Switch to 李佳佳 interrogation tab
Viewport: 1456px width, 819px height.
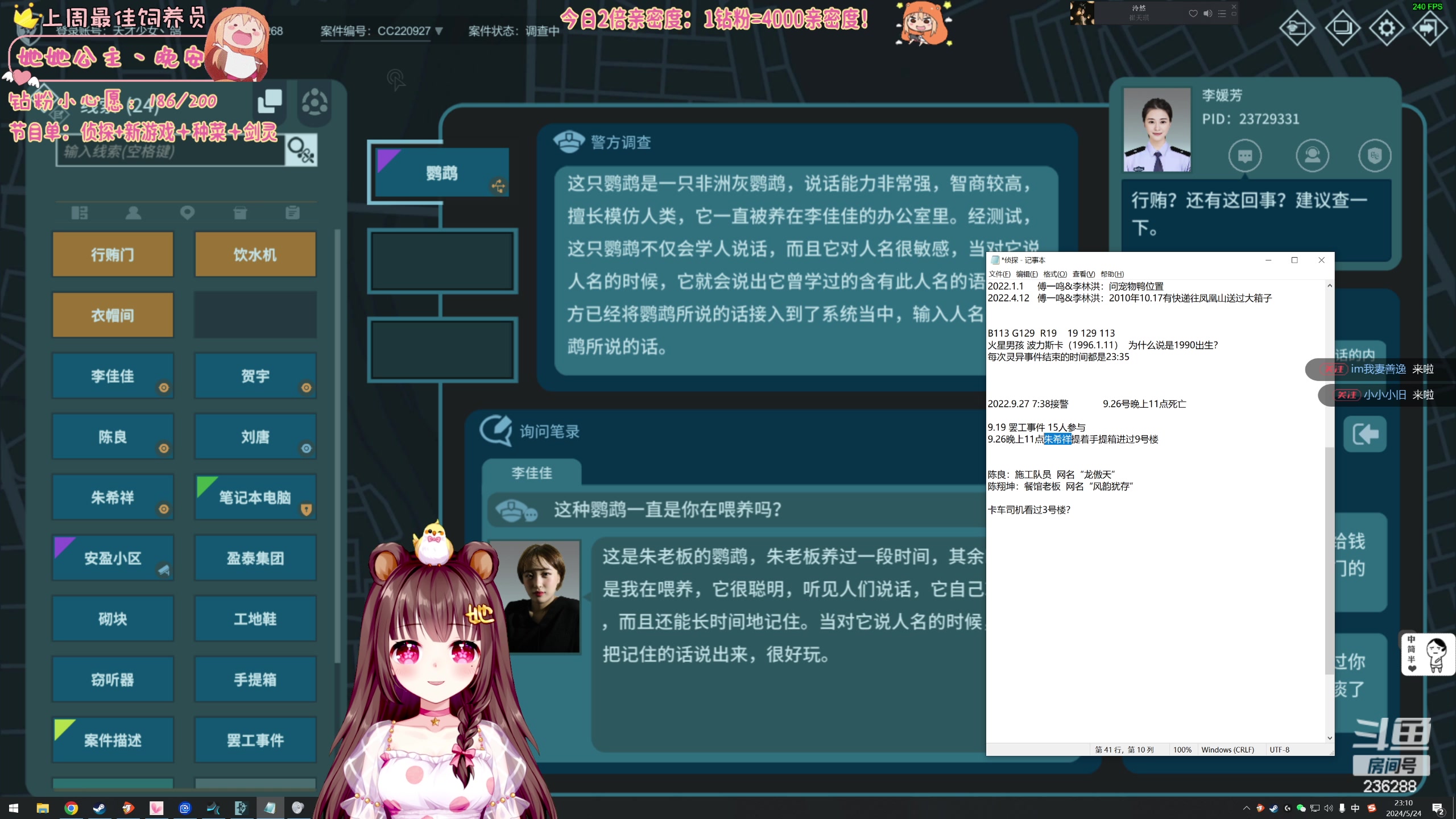pos(532,473)
